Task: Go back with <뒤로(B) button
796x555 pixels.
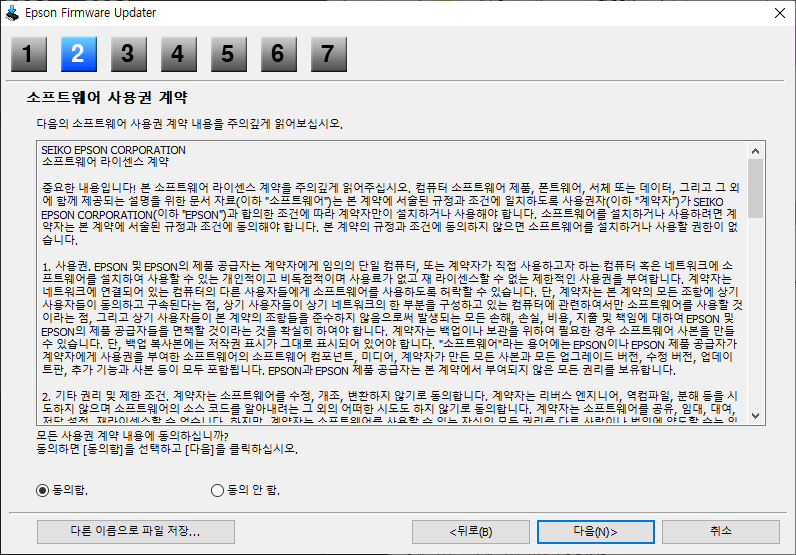Action: [x=471, y=532]
